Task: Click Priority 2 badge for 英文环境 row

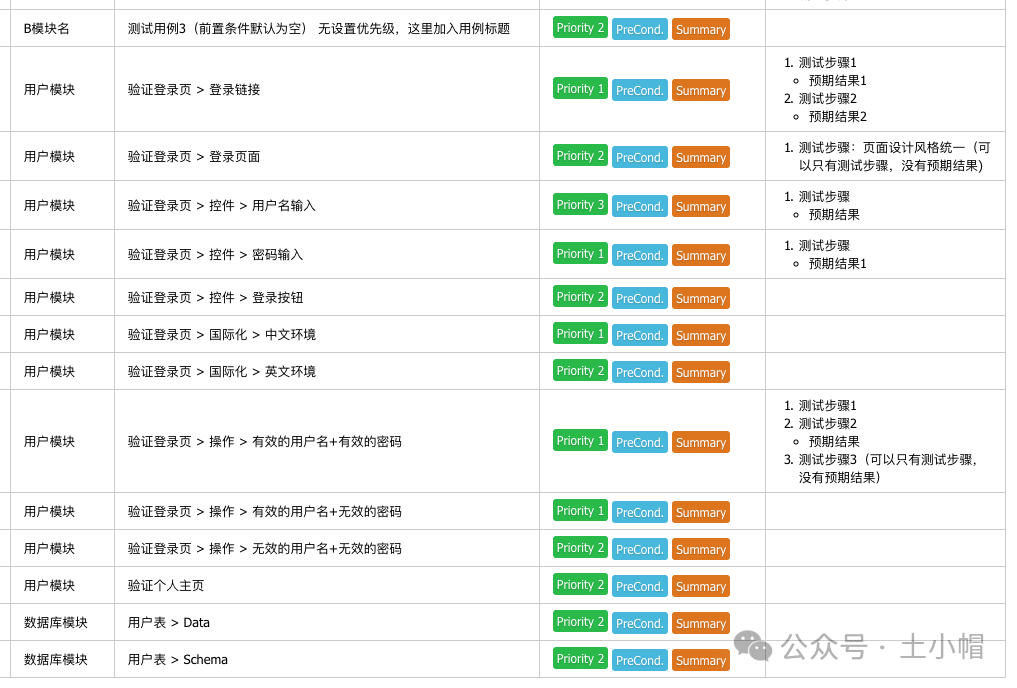Action: click(x=580, y=371)
